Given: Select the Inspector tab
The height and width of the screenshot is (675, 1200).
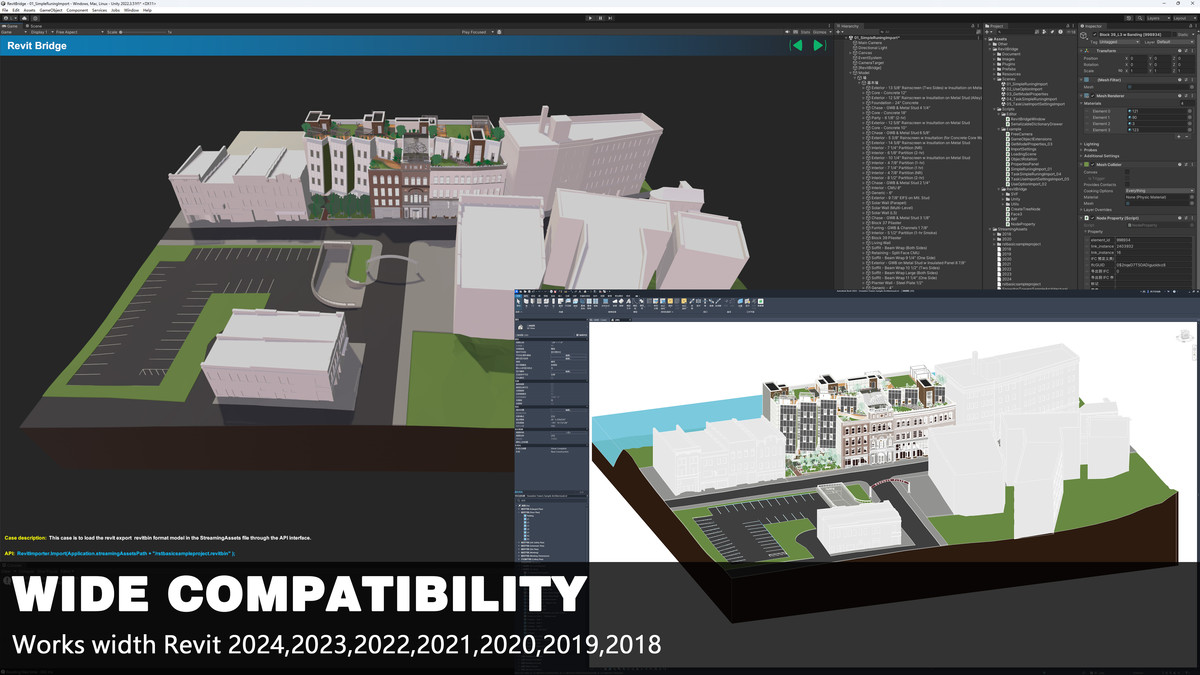Looking at the screenshot, I should 1092,25.
